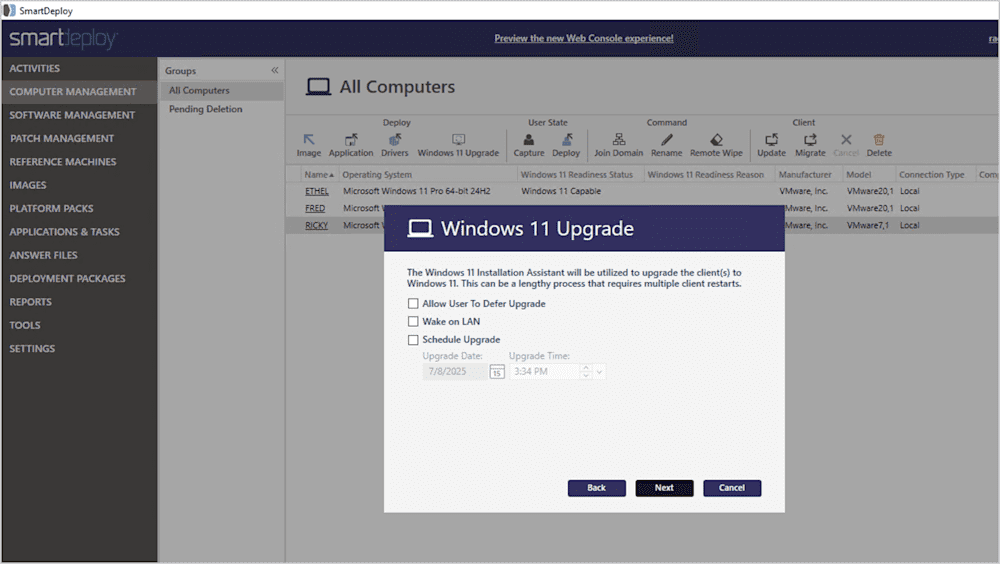Click the 'Windows 11 Capable' cell for ETHEL

point(561,191)
